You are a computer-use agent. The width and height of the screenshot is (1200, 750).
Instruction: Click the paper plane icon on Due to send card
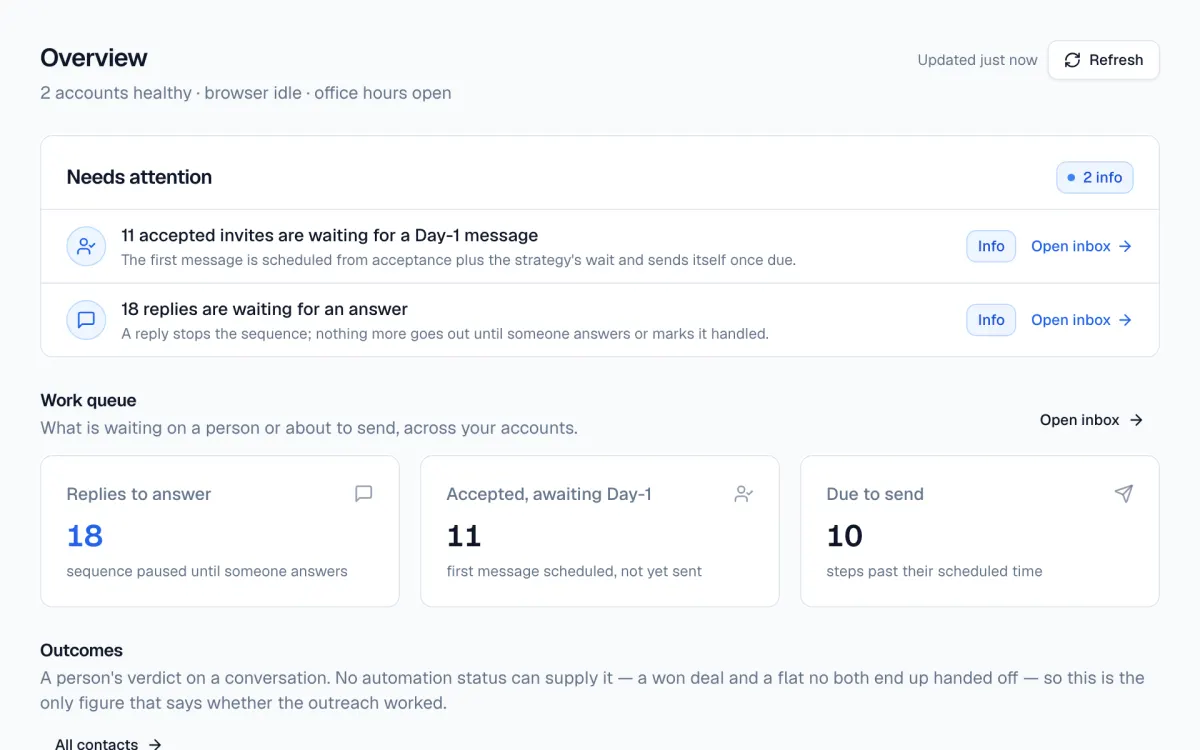1124,493
